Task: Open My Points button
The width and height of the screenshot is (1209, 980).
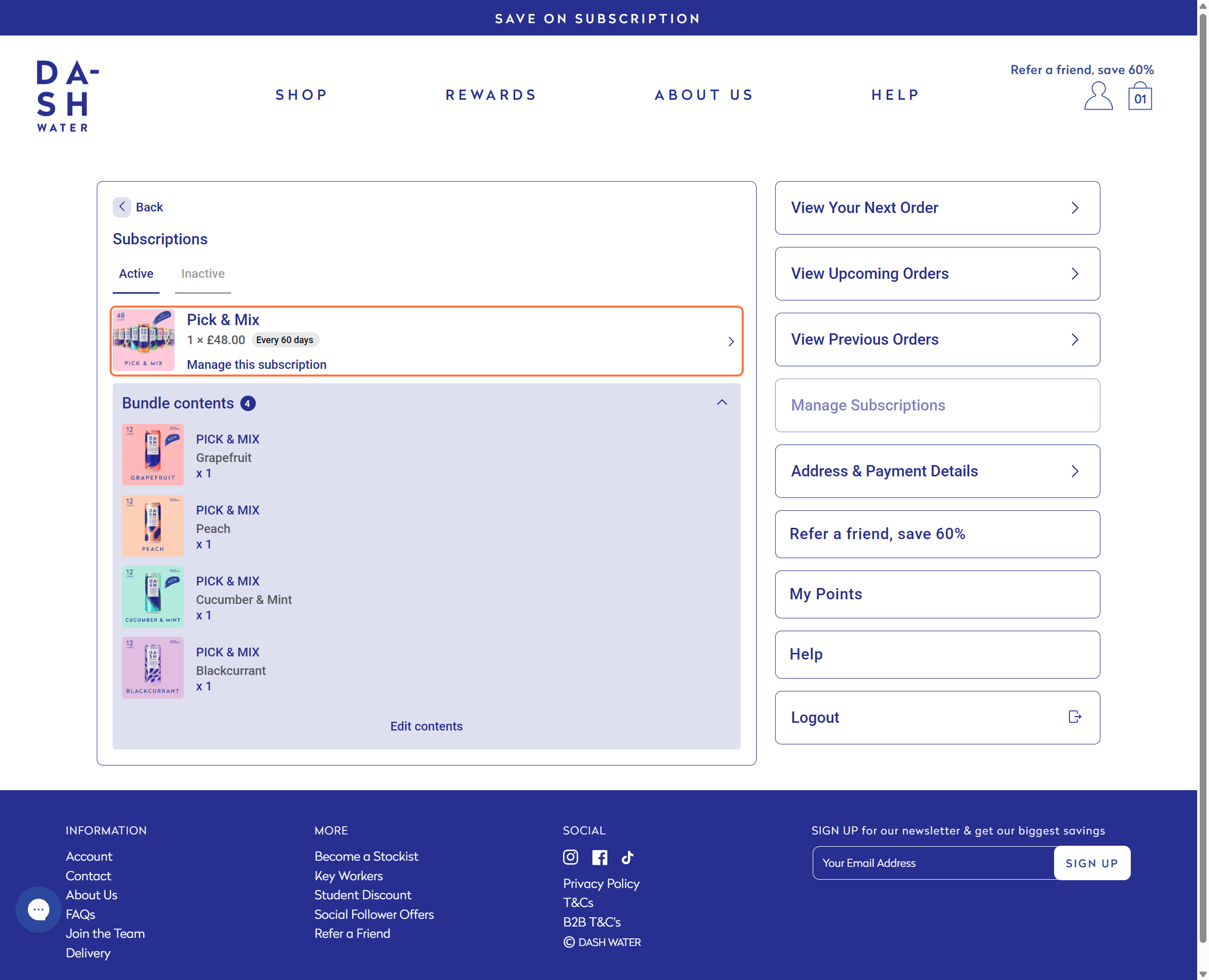Action: [x=937, y=595]
